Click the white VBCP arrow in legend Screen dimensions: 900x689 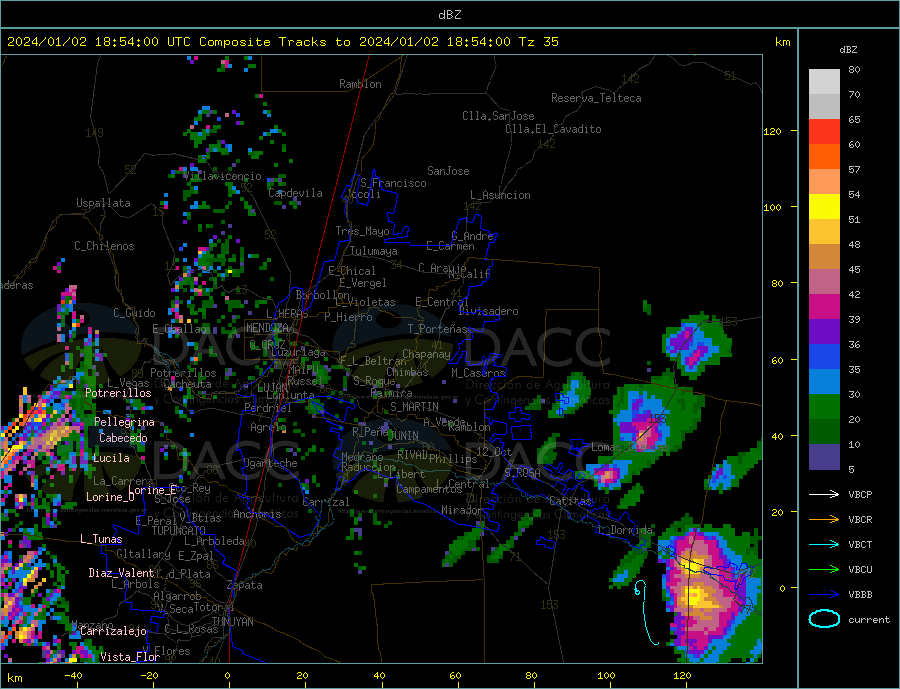point(824,494)
